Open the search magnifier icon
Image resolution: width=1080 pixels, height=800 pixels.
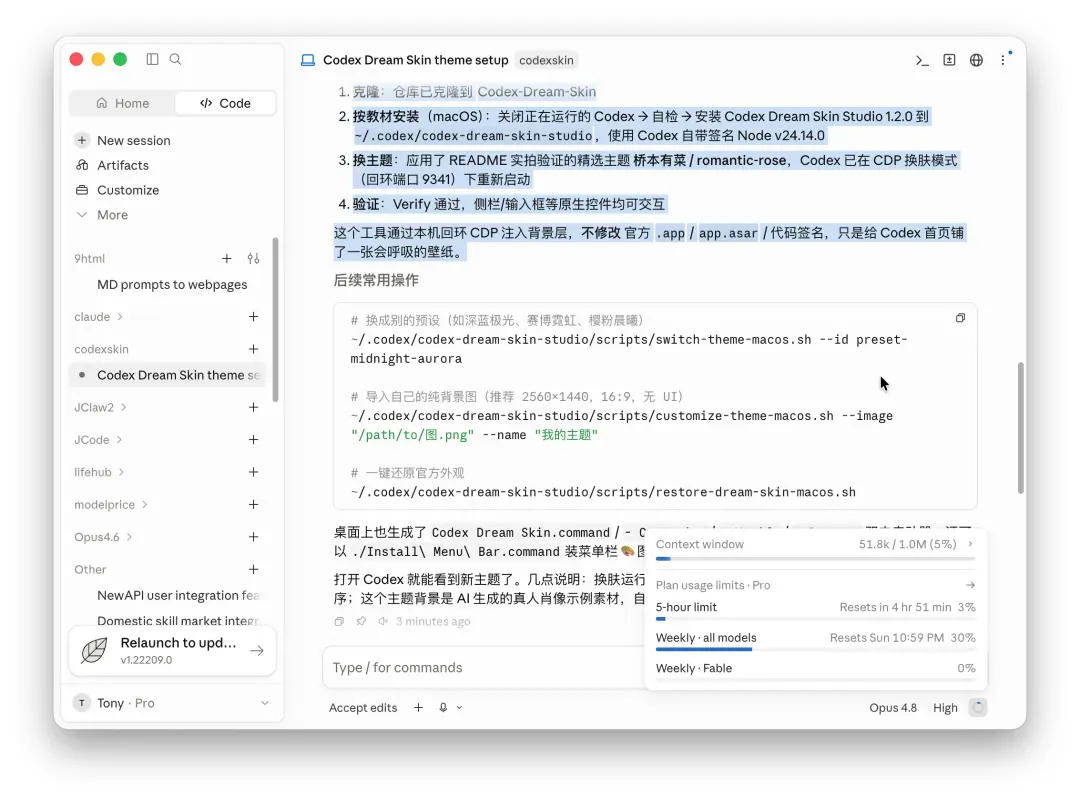click(176, 59)
